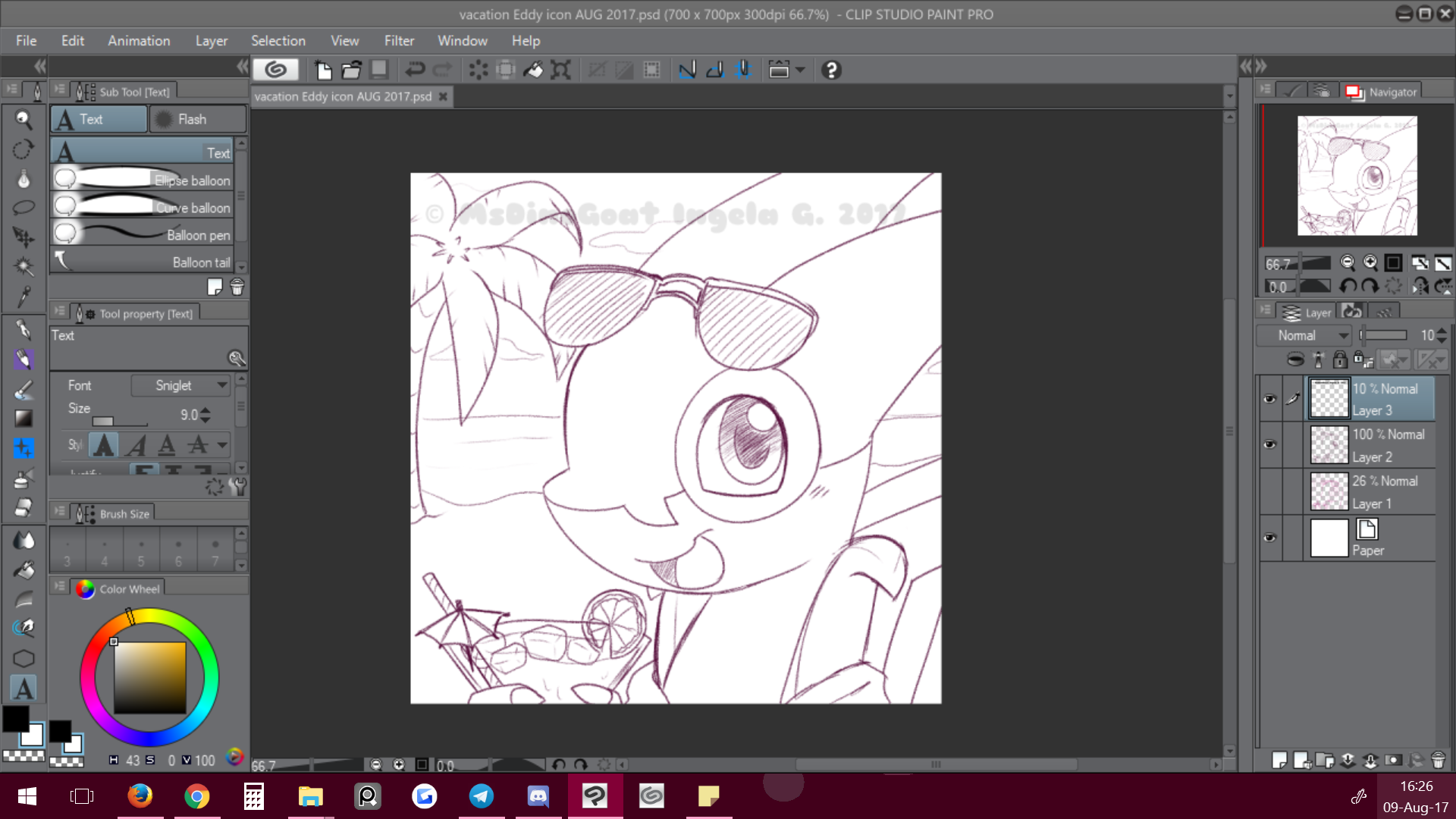This screenshot has width=1456, height=819.
Task: Click the New file icon in toolbar
Action: point(323,70)
